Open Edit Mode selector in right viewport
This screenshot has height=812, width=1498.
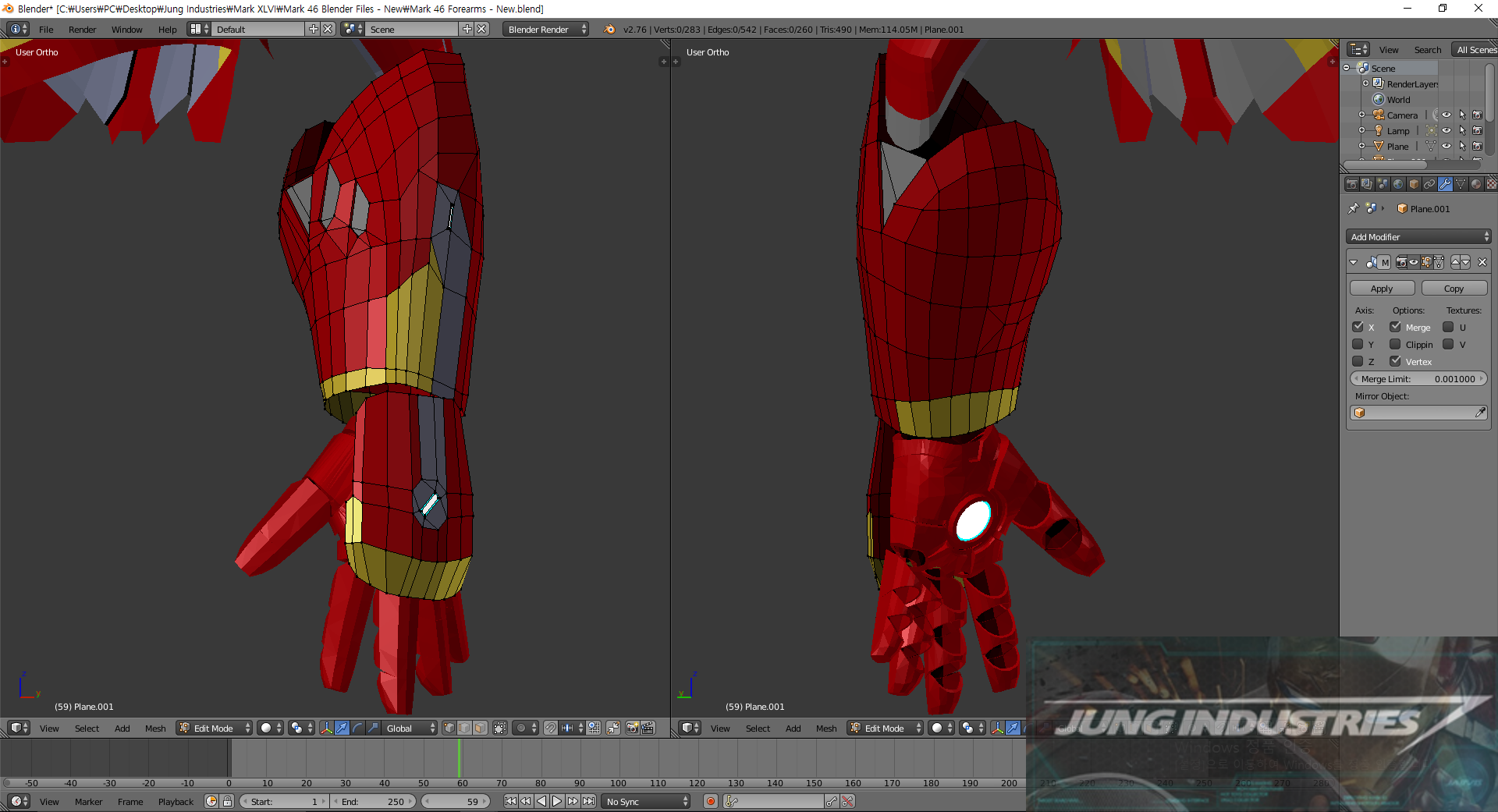click(x=886, y=728)
